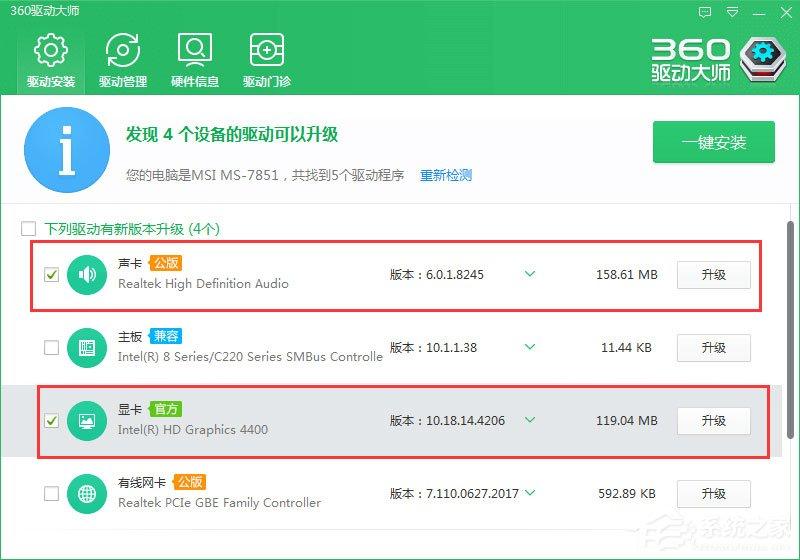Open the 驱动安装 tab
The width and height of the screenshot is (800, 560).
coord(51,60)
